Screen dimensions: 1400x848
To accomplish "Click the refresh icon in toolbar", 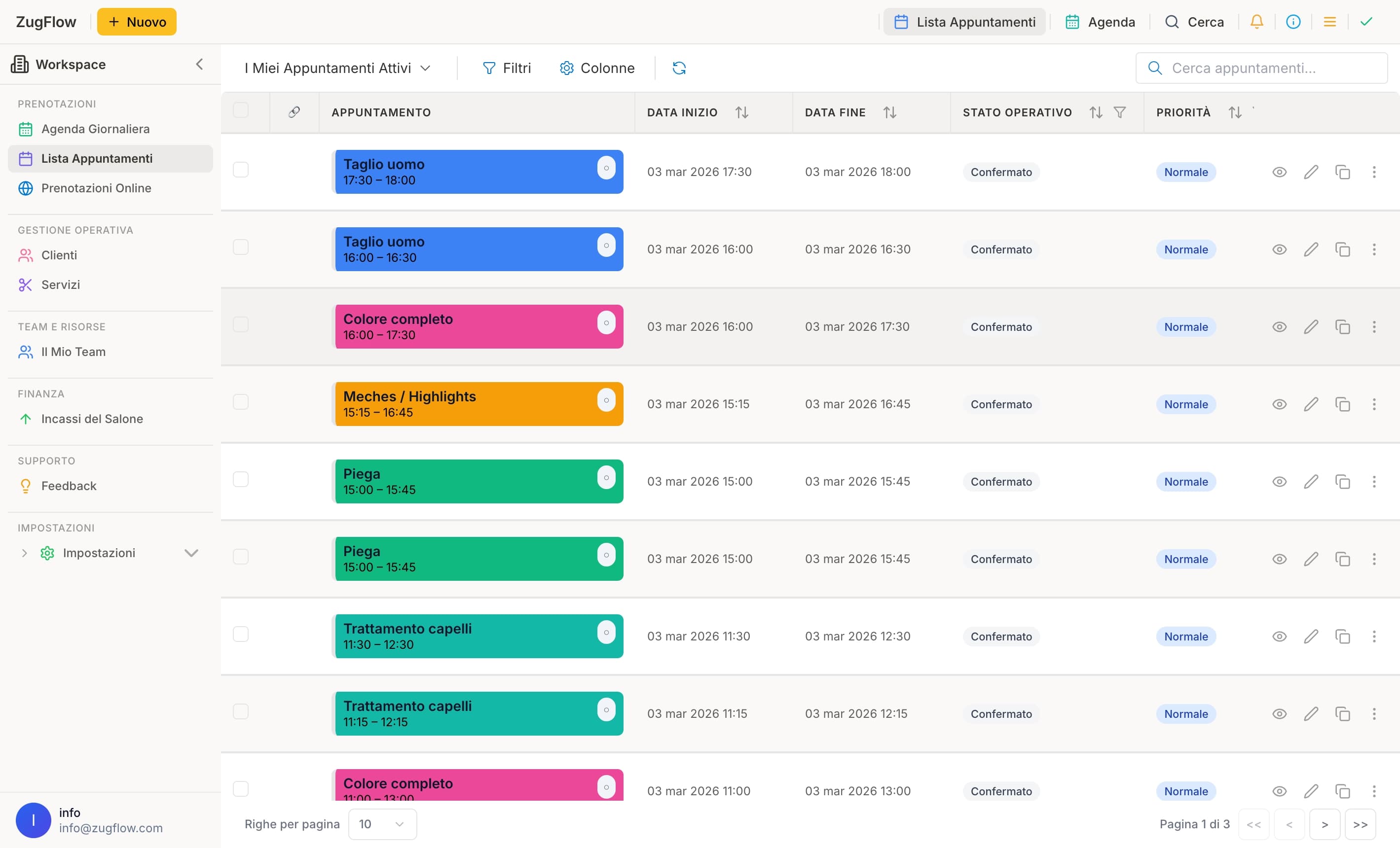I will tap(679, 68).
